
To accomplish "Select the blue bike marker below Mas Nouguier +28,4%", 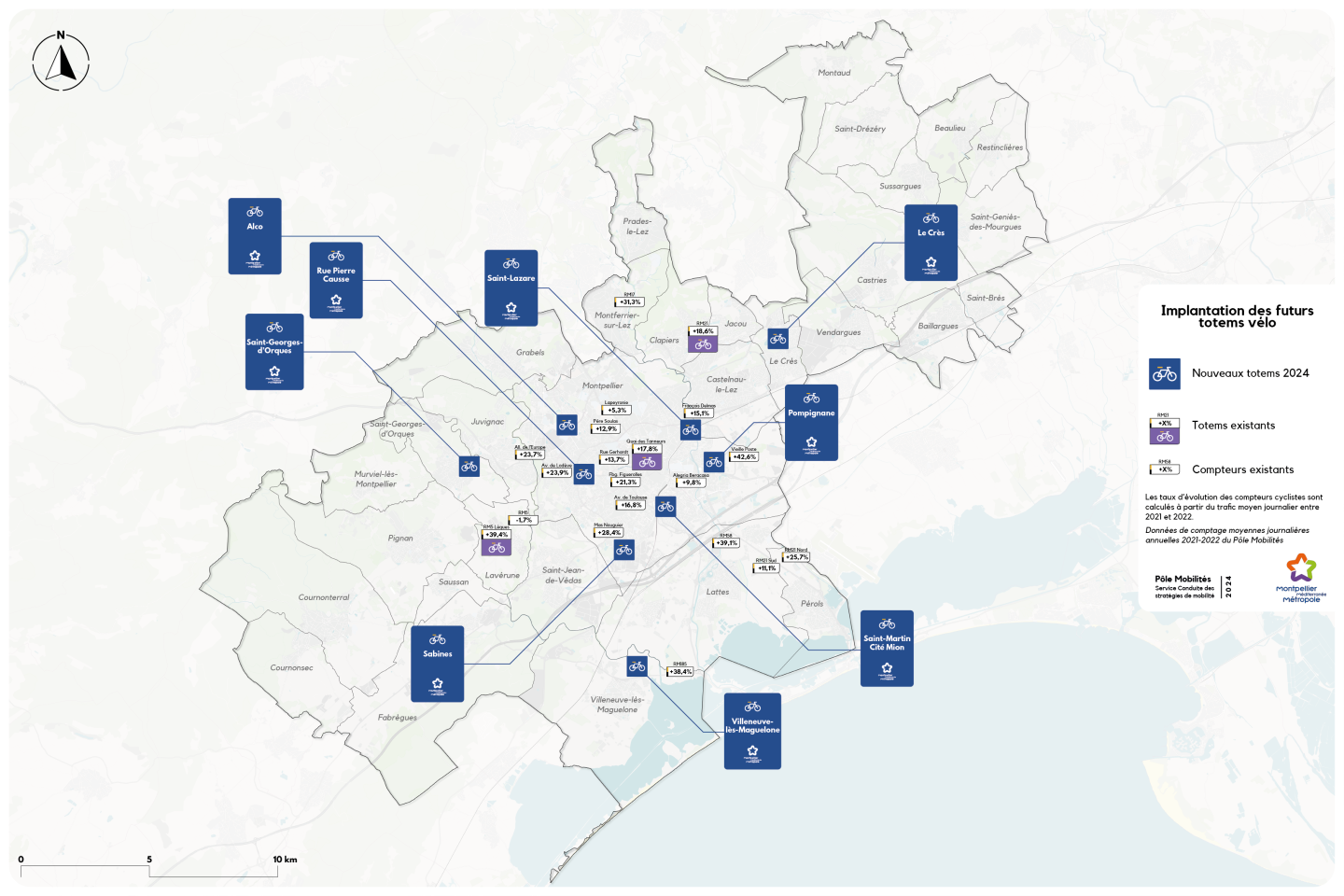I will [624, 550].
